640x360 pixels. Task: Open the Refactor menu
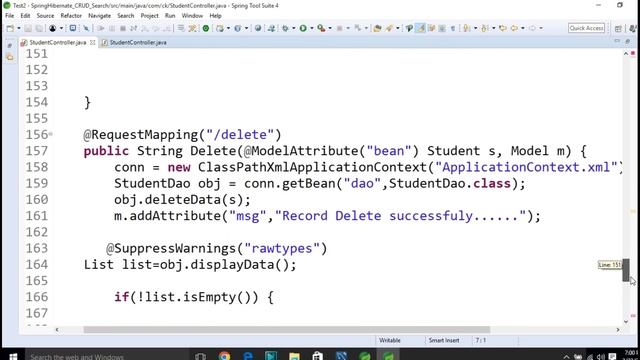click(x=71, y=16)
